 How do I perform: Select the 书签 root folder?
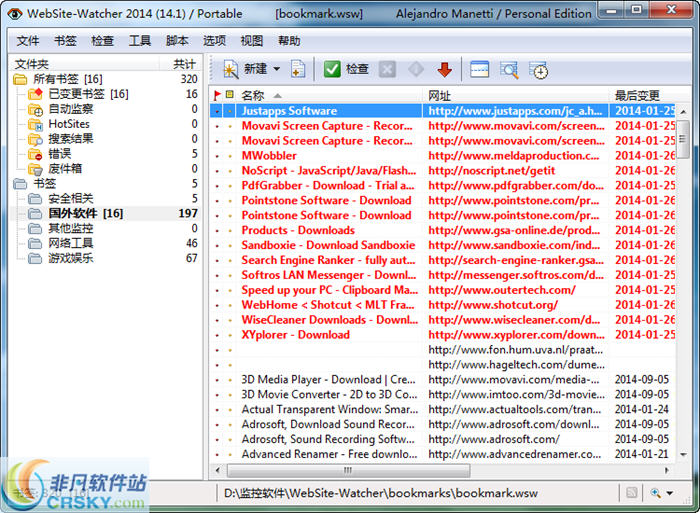45,184
